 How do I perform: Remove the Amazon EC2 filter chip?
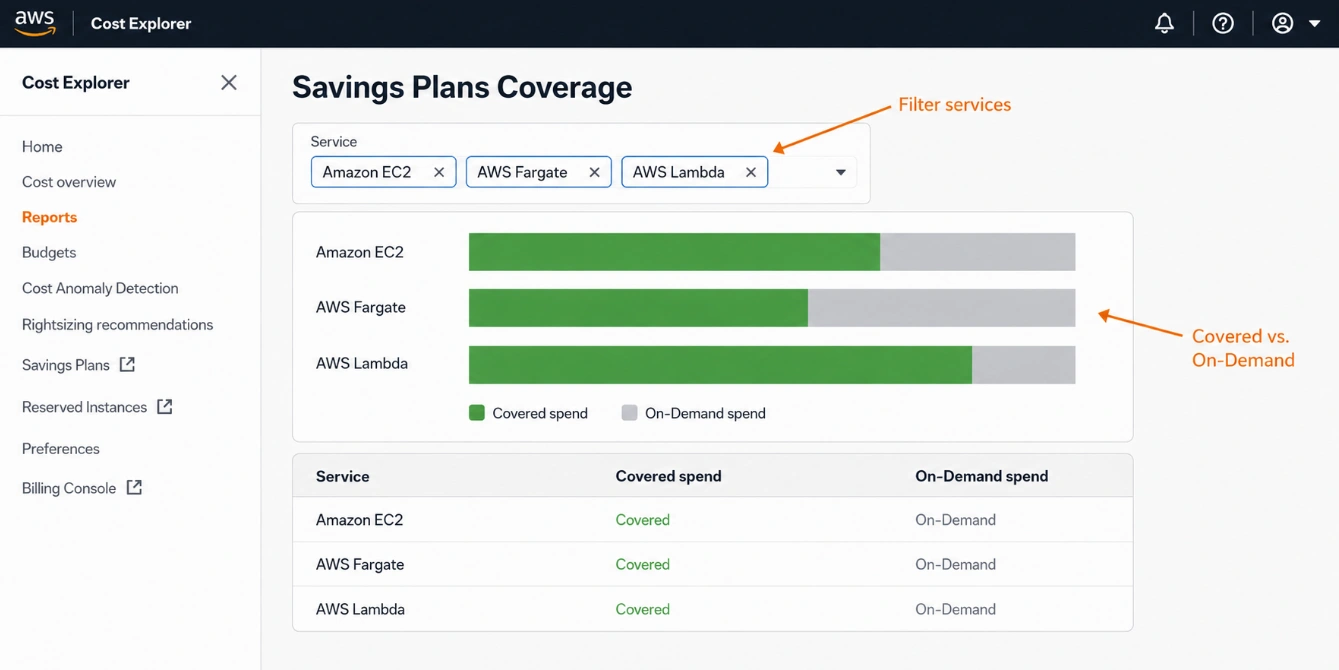pyautogui.click(x=439, y=172)
